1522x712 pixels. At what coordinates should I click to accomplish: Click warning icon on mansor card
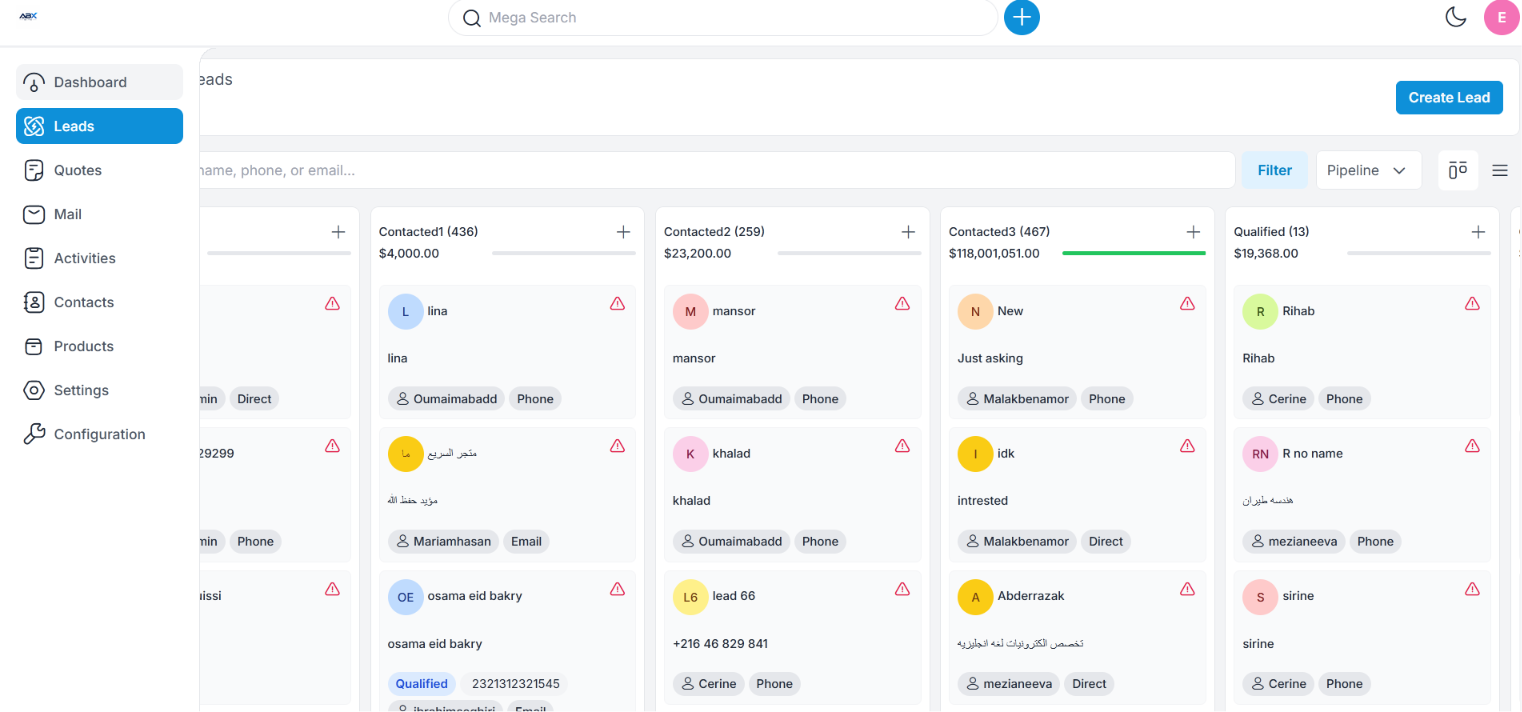902,303
